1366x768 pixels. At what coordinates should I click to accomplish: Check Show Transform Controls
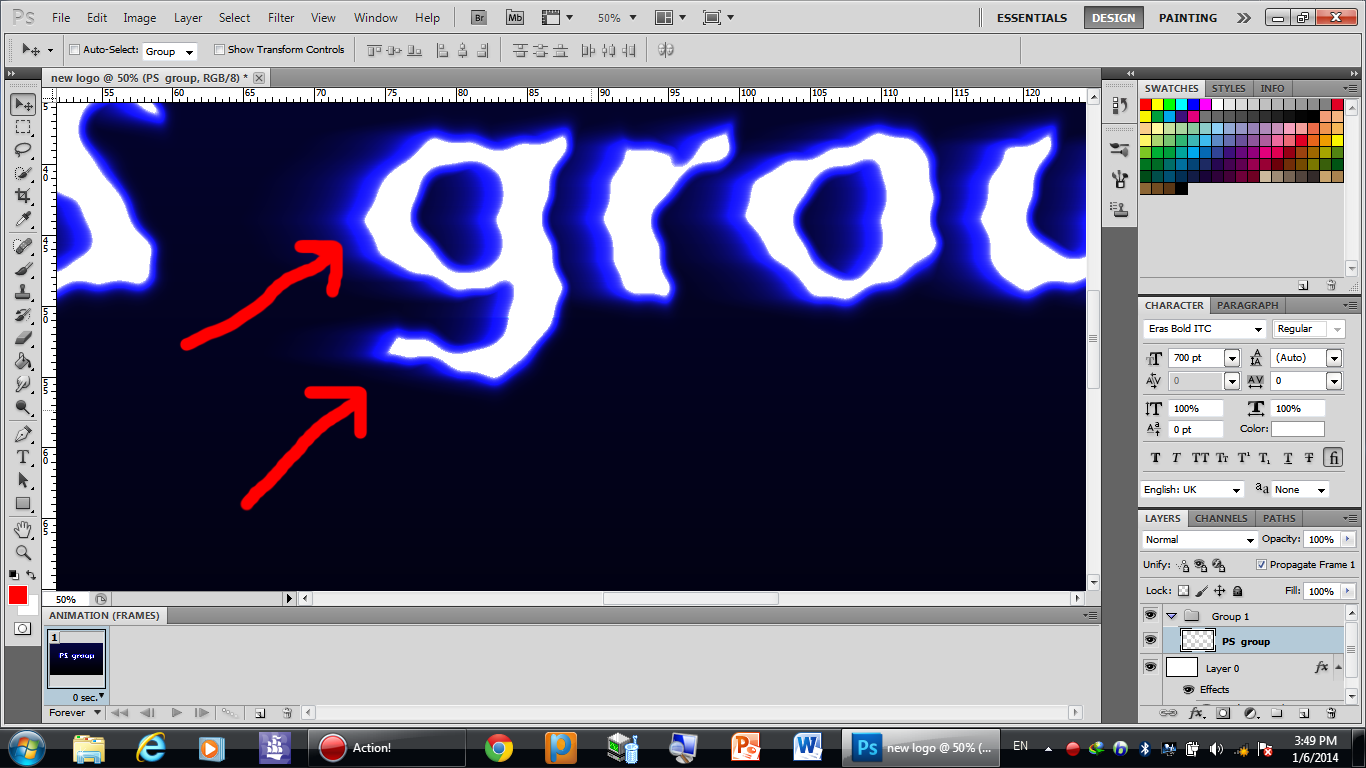219,50
